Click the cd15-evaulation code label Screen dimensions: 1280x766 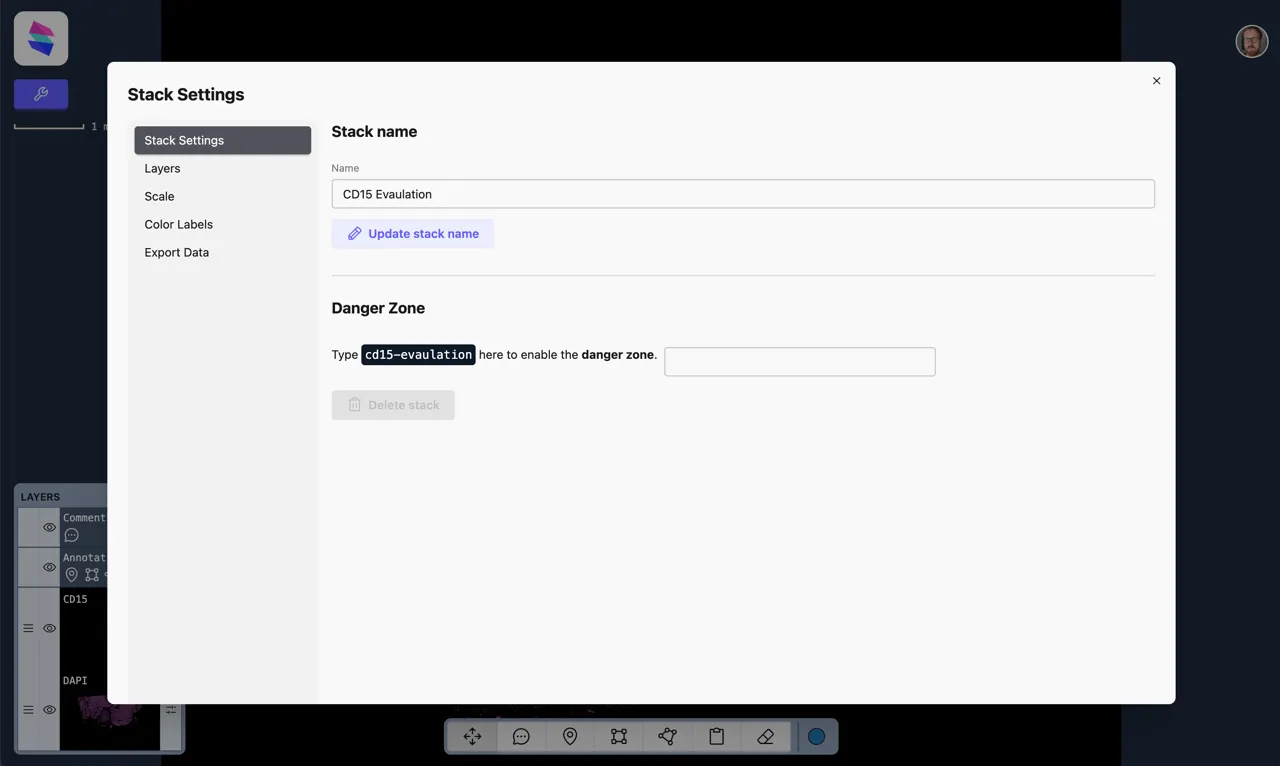[x=418, y=355]
